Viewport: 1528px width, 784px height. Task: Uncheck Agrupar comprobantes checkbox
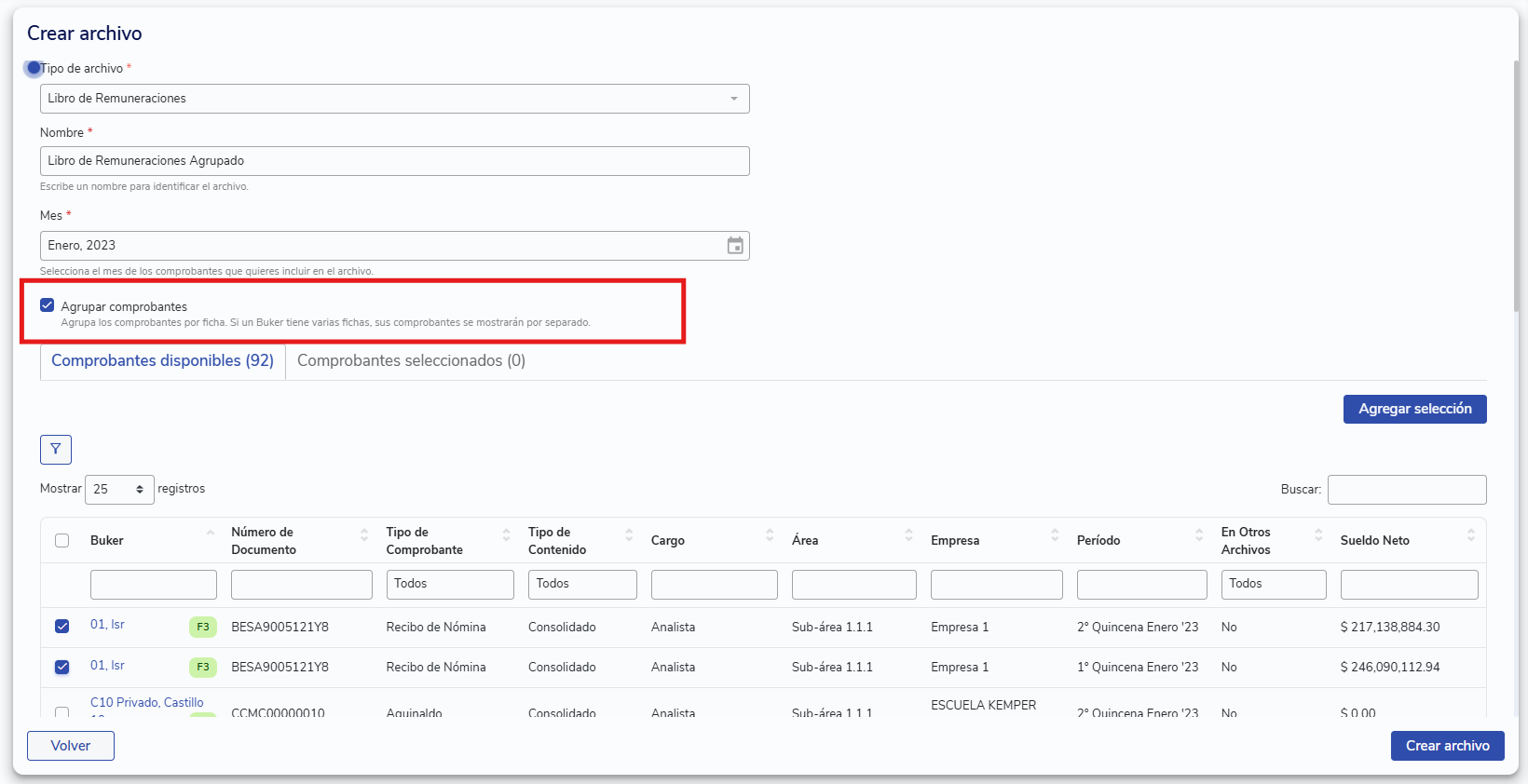click(x=48, y=305)
